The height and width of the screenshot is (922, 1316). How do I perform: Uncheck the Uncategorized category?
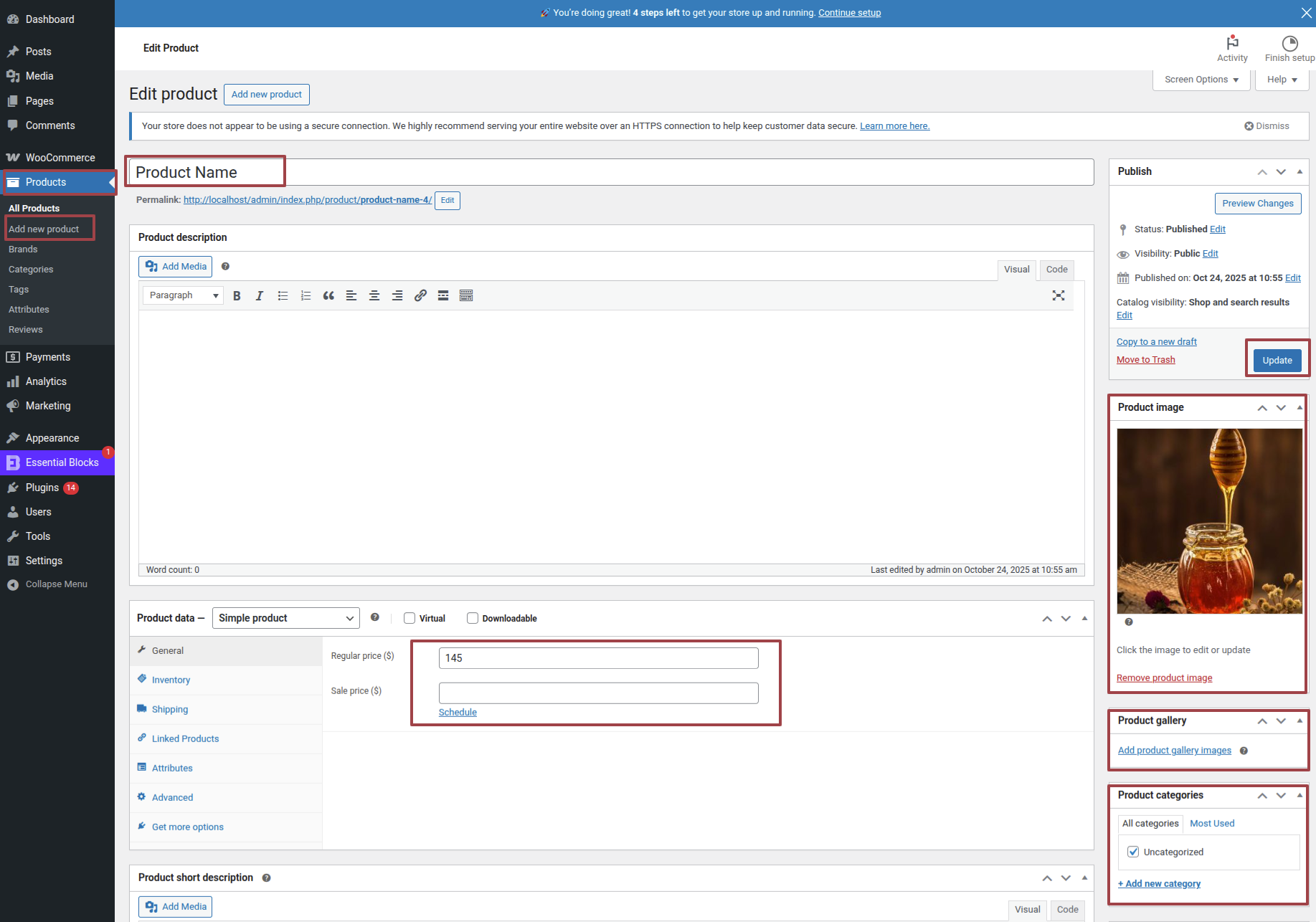coord(1133,852)
